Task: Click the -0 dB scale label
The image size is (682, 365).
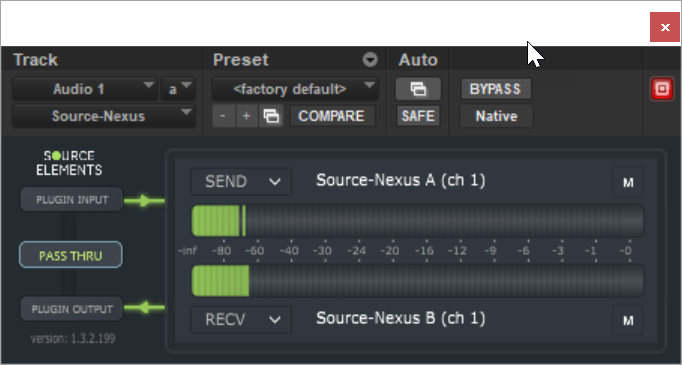Action: (x=625, y=251)
